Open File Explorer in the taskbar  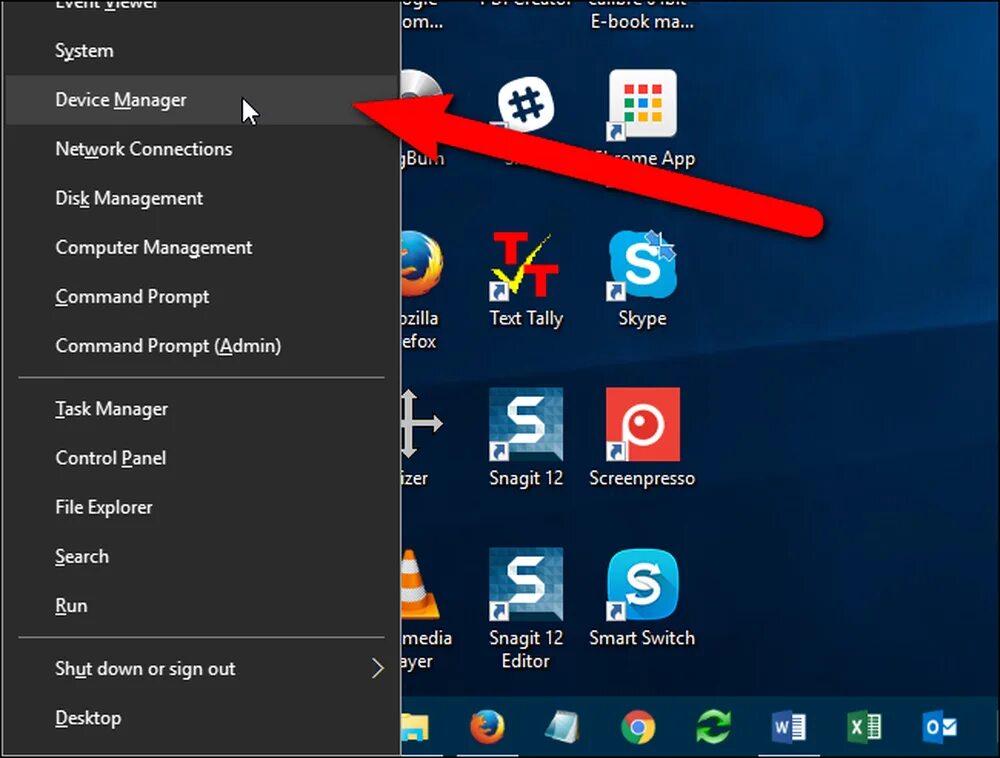point(415,727)
